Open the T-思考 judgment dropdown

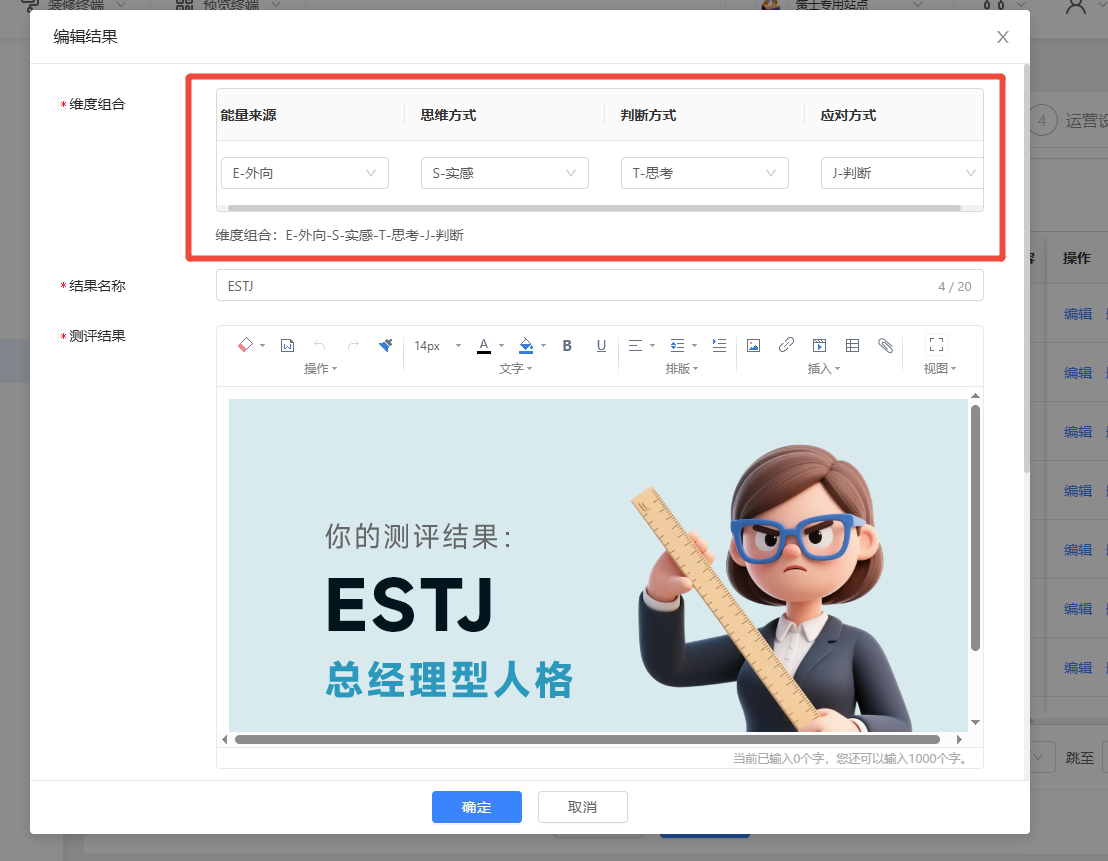704,173
